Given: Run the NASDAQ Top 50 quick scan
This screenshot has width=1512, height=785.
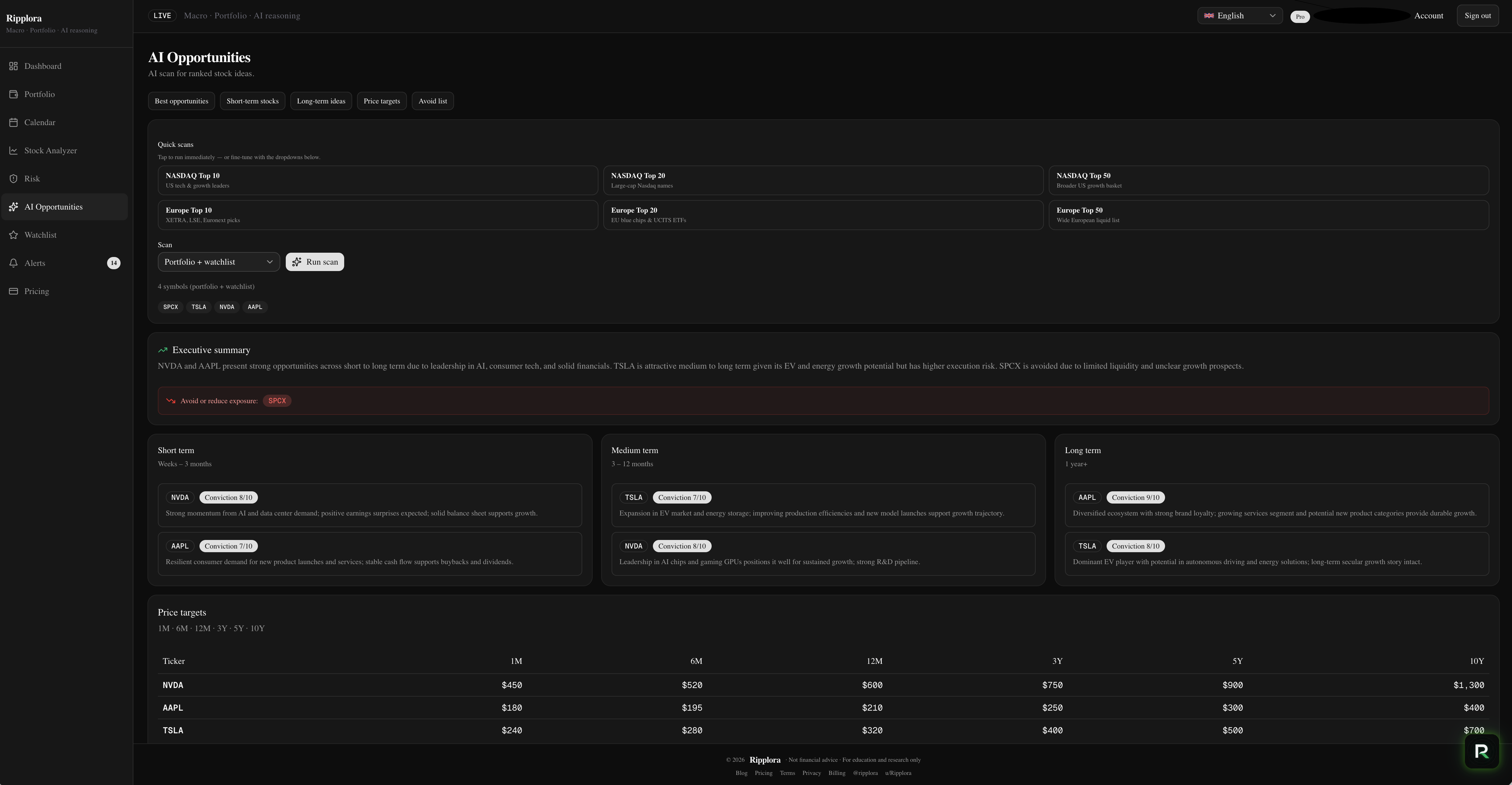Looking at the screenshot, I should click(1268, 180).
